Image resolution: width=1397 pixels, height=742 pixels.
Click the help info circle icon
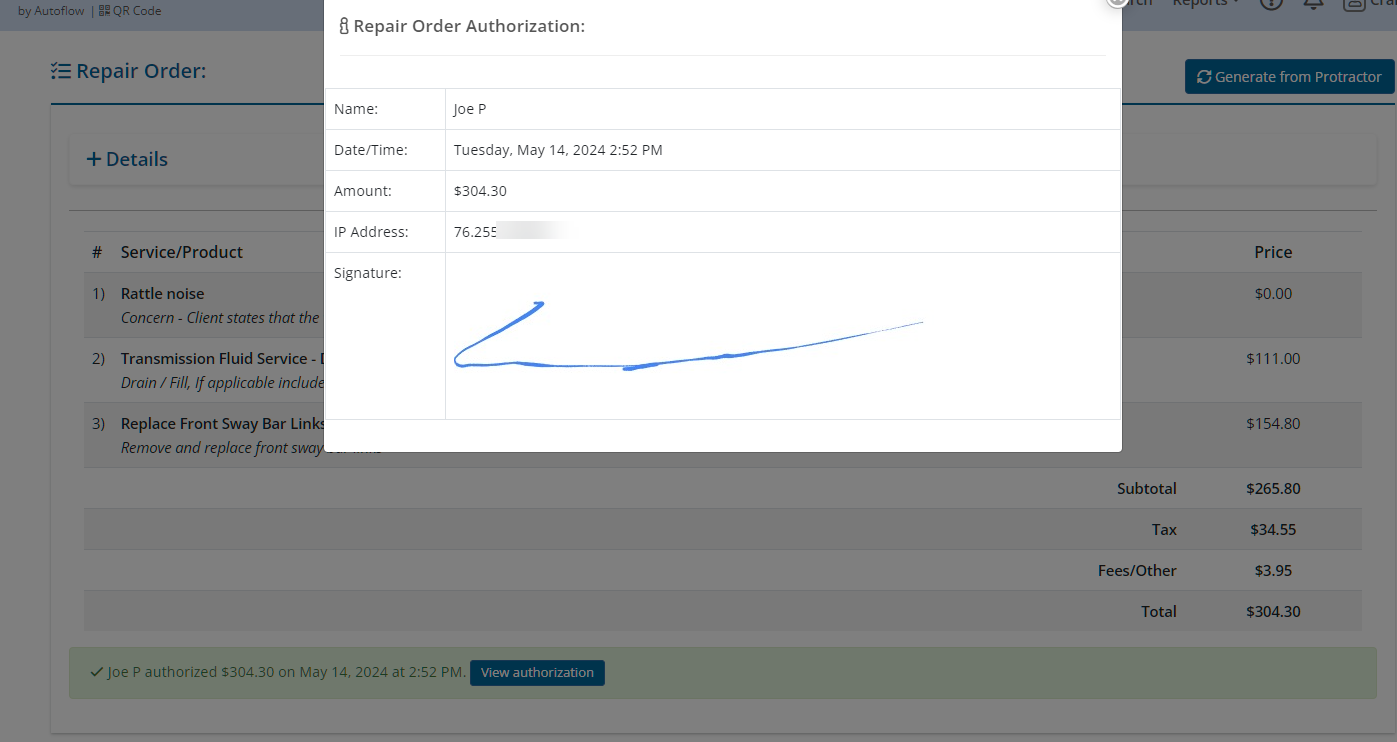click(1271, 3)
